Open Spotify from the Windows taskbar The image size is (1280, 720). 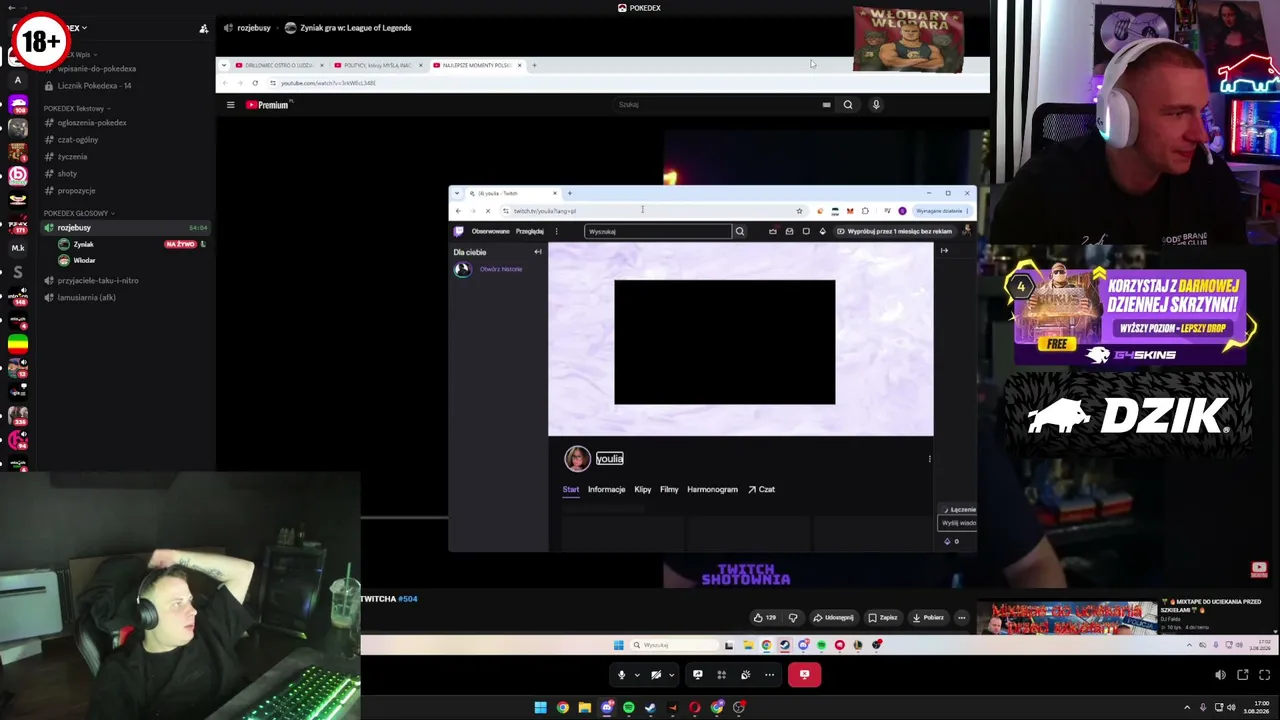pos(628,708)
